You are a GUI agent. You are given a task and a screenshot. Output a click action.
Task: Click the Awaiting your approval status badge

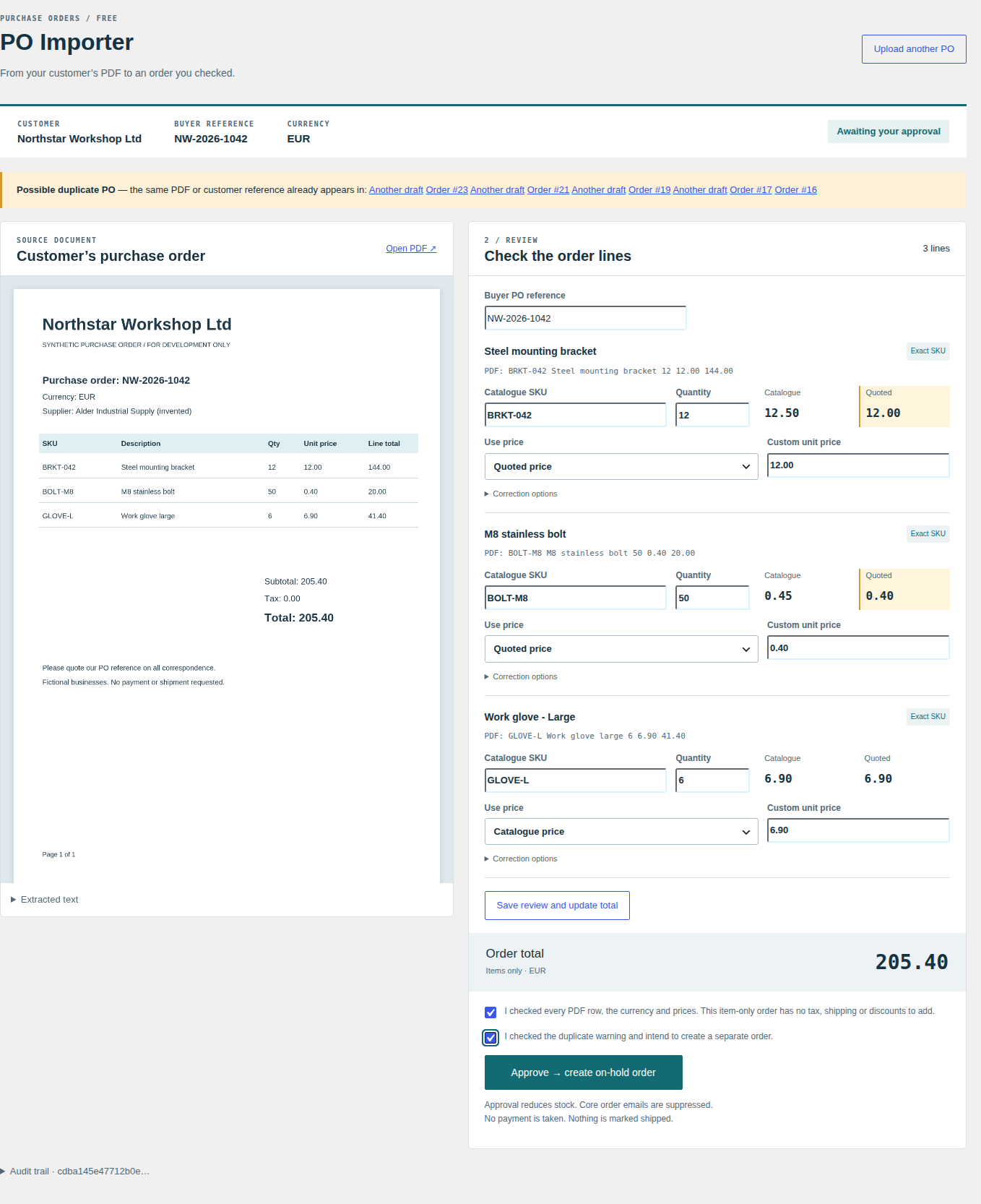pos(889,132)
